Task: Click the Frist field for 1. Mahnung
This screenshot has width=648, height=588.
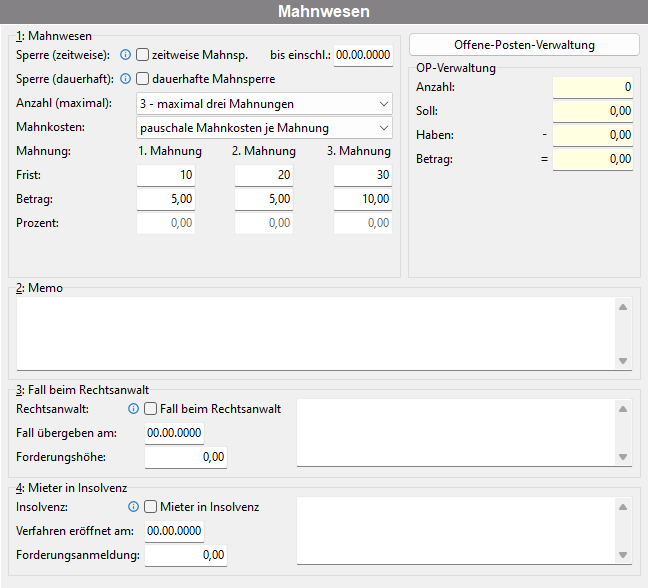Action: 166,175
